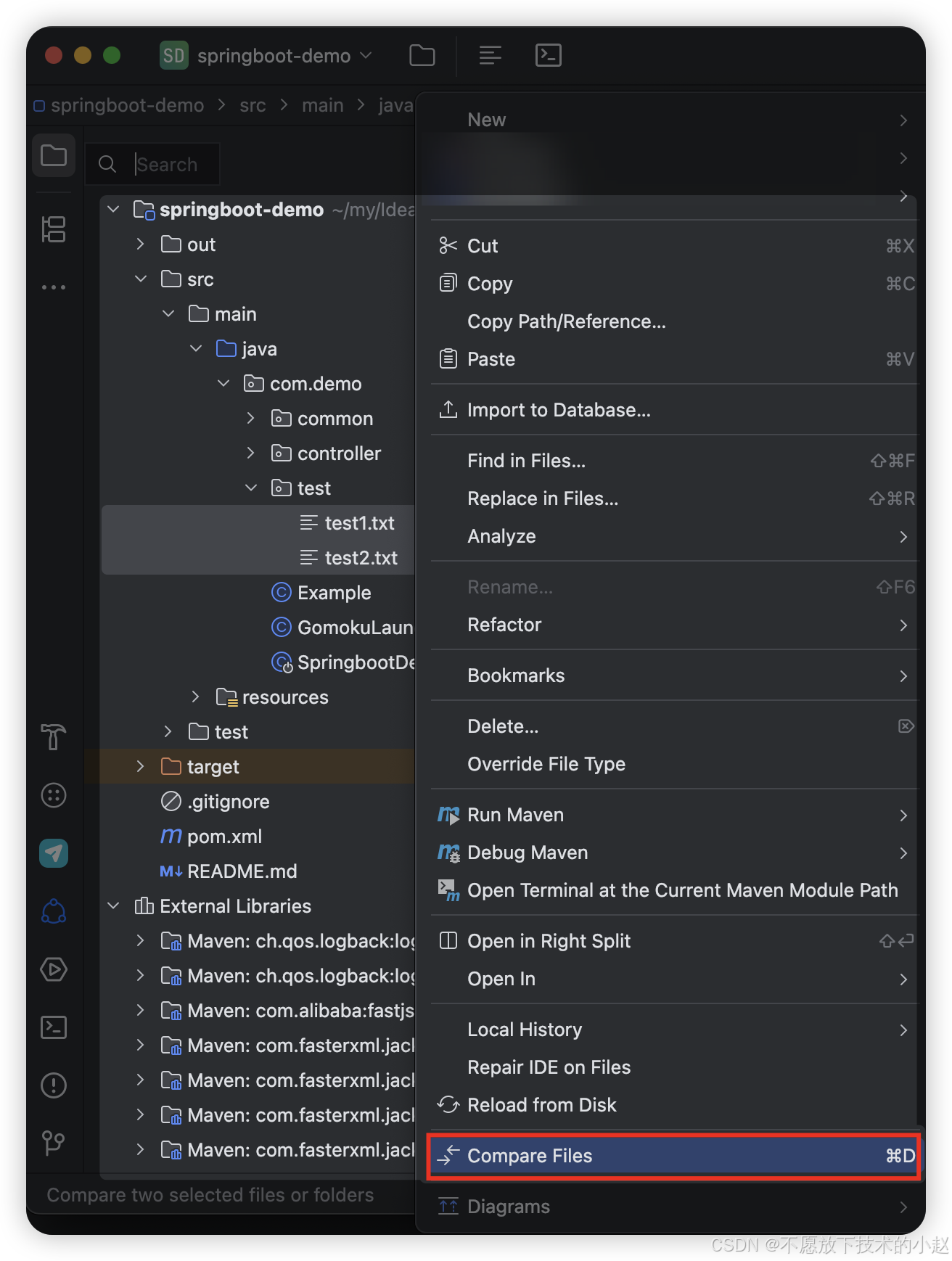Open the Refactor submenu
Screen dimensions: 952x1261
(673, 625)
